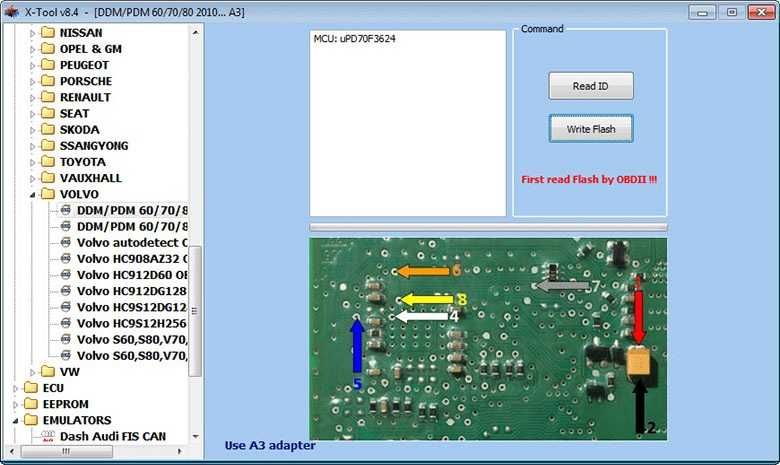Select the OPEL & GM folder icon

pyautogui.click(x=48, y=48)
